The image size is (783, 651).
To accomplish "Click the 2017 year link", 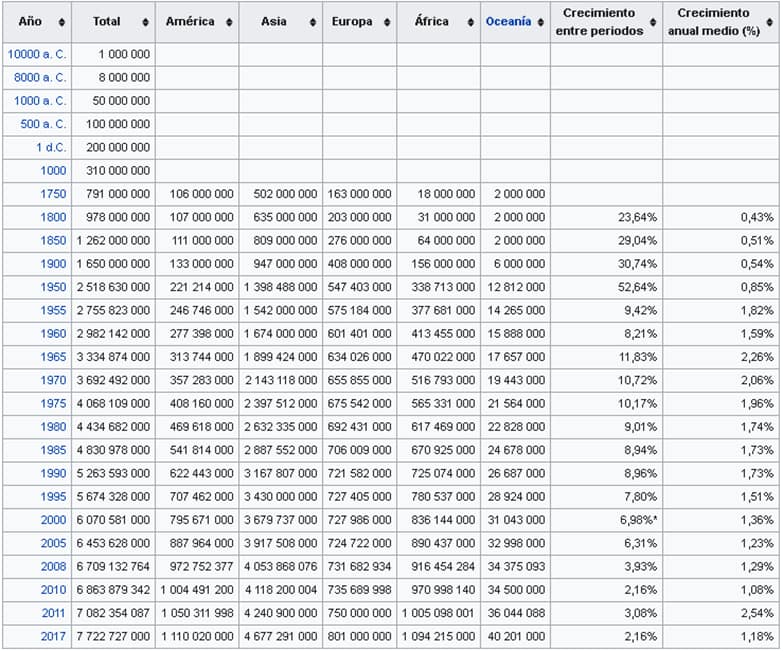I will point(53,637).
